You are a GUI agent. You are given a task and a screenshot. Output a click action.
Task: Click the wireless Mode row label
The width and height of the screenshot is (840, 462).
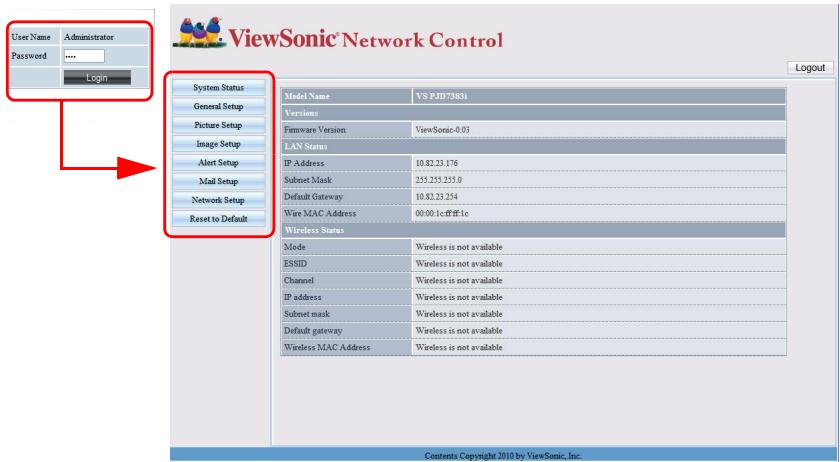(x=295, y=247)
